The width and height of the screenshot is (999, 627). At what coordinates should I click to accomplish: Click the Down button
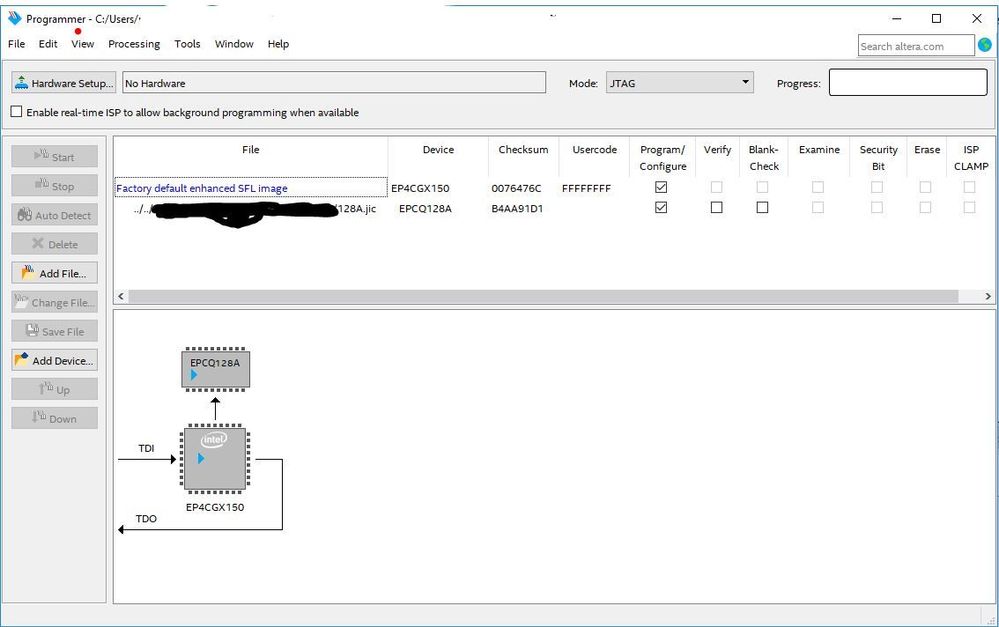(54, 419)
